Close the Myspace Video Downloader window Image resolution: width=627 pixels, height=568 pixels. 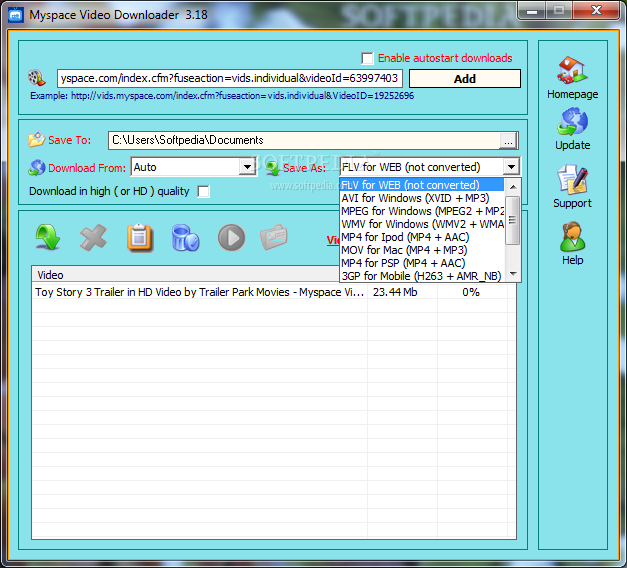[x=596, y=11]
